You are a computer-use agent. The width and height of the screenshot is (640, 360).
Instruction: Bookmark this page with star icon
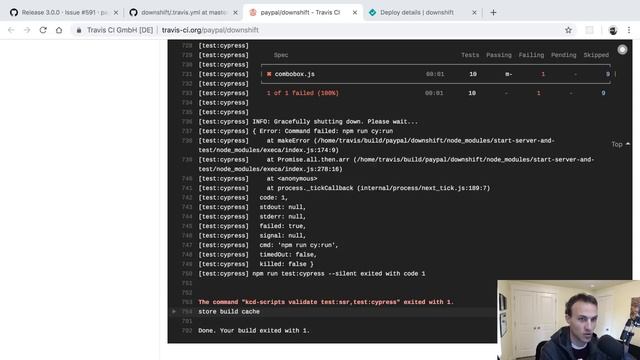coord(568,30)
